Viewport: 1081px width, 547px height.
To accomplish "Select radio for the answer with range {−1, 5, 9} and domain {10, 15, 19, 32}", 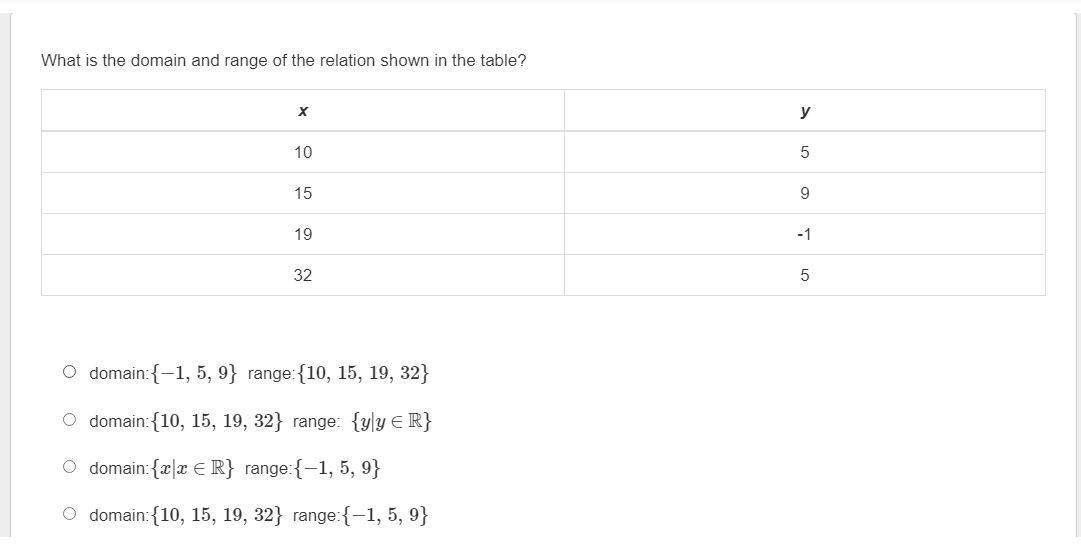I will pyautogui.click(x=69, y=514).
